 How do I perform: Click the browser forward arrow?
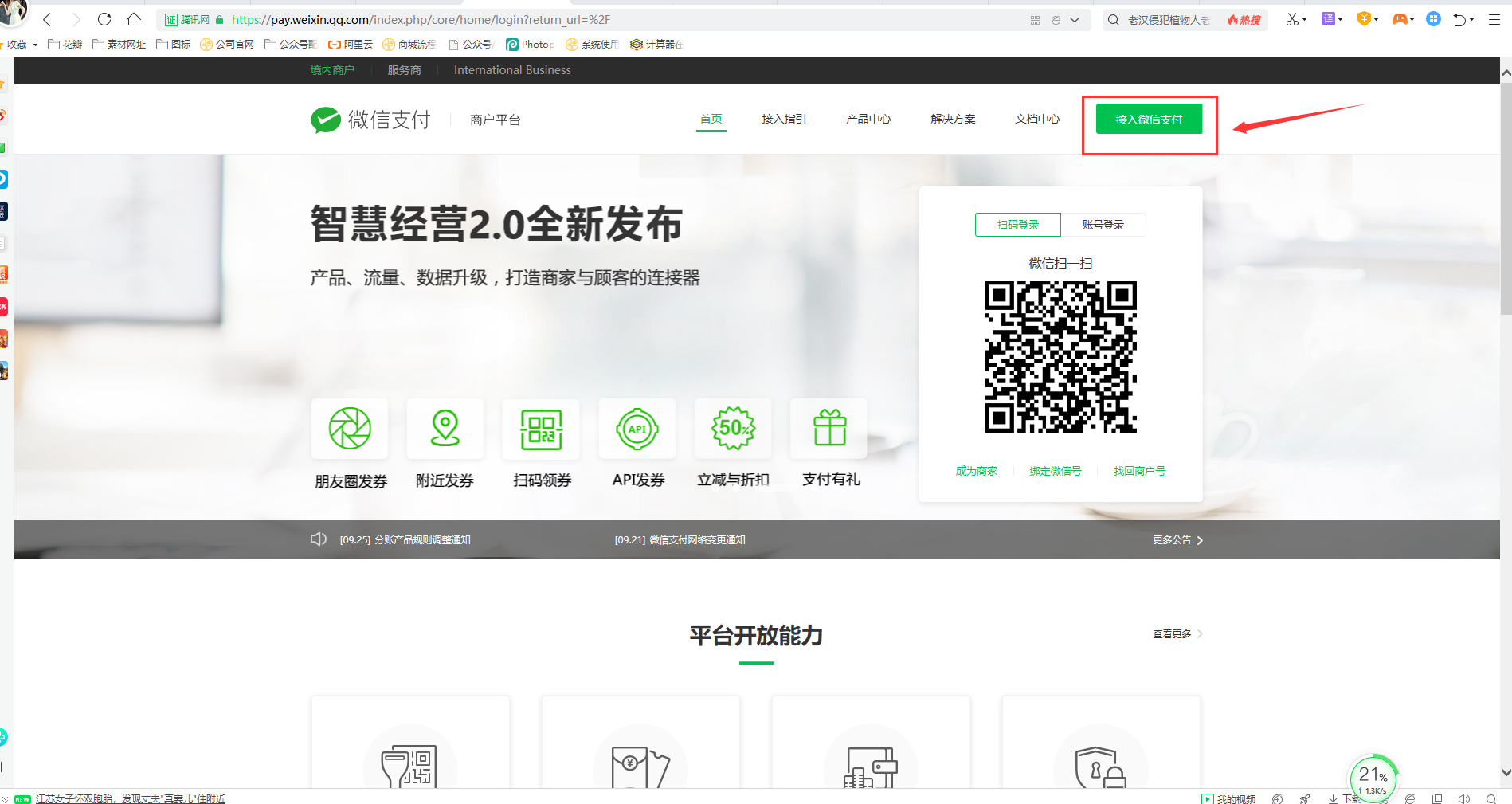(x=76, y=19)
